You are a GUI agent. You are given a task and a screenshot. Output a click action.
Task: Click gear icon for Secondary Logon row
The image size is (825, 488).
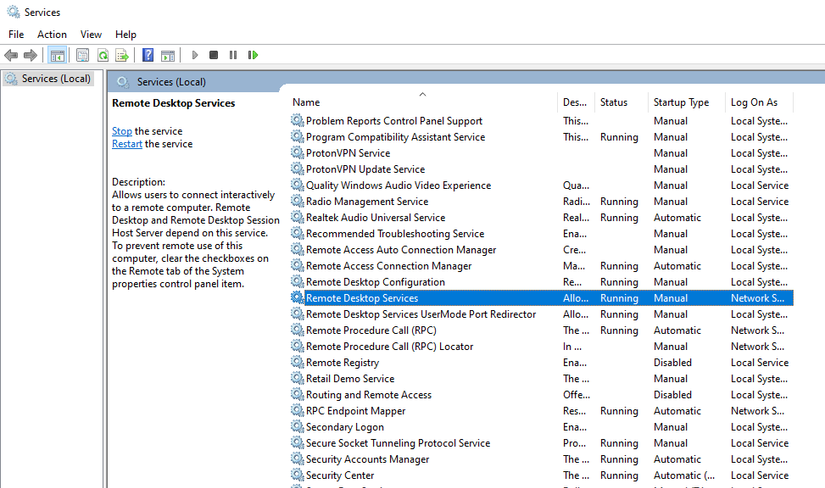click(297, 426)
